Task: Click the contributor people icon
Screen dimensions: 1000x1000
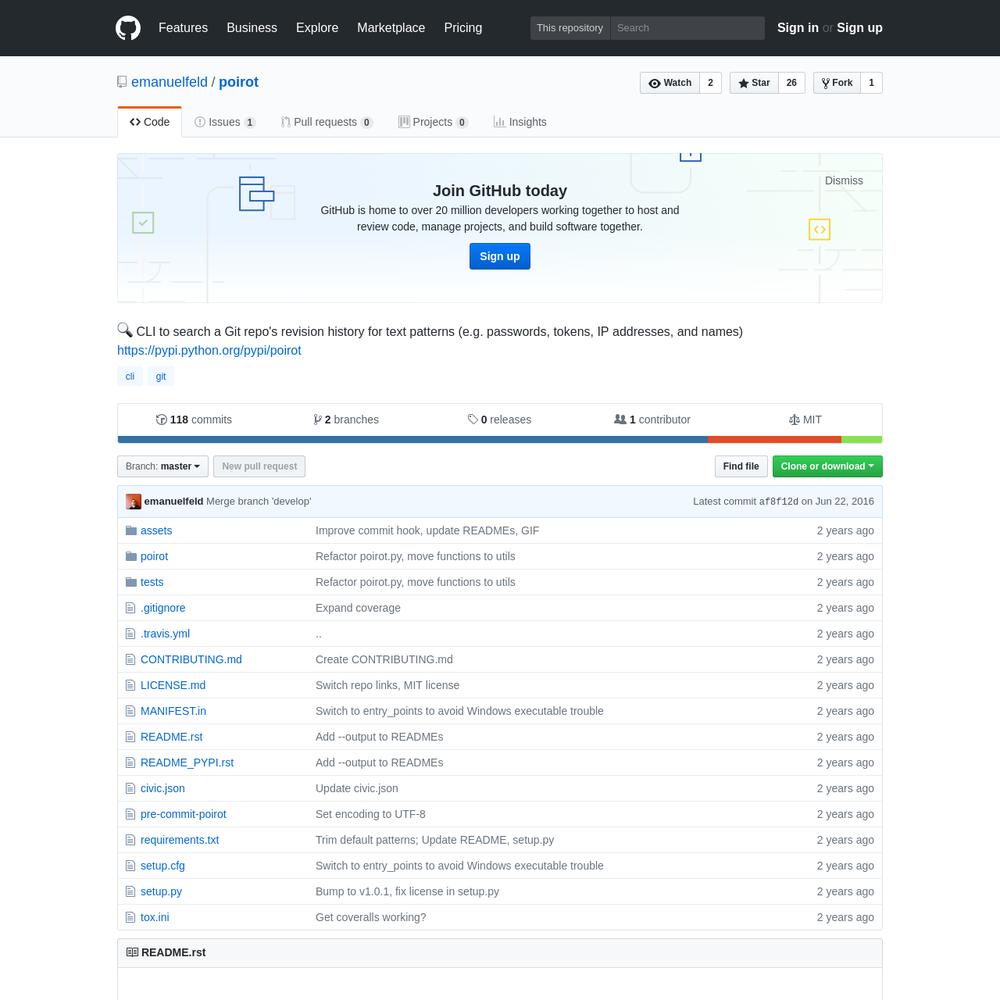Action: pyautogui.click(x=620, y=420)
